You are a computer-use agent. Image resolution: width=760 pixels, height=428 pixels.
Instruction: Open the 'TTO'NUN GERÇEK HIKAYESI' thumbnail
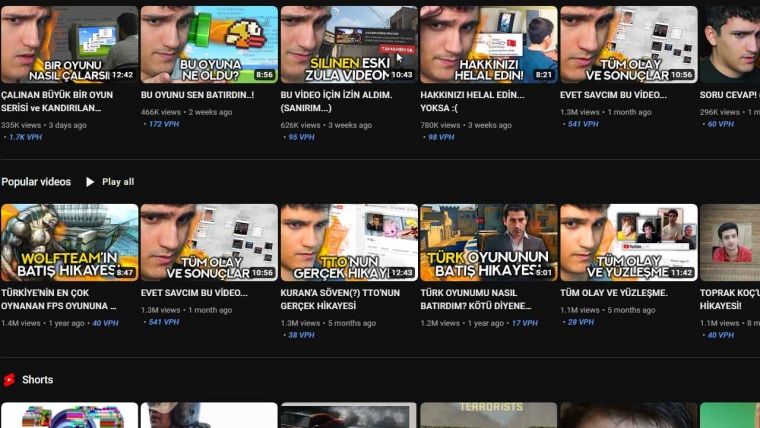coord(349,242)
